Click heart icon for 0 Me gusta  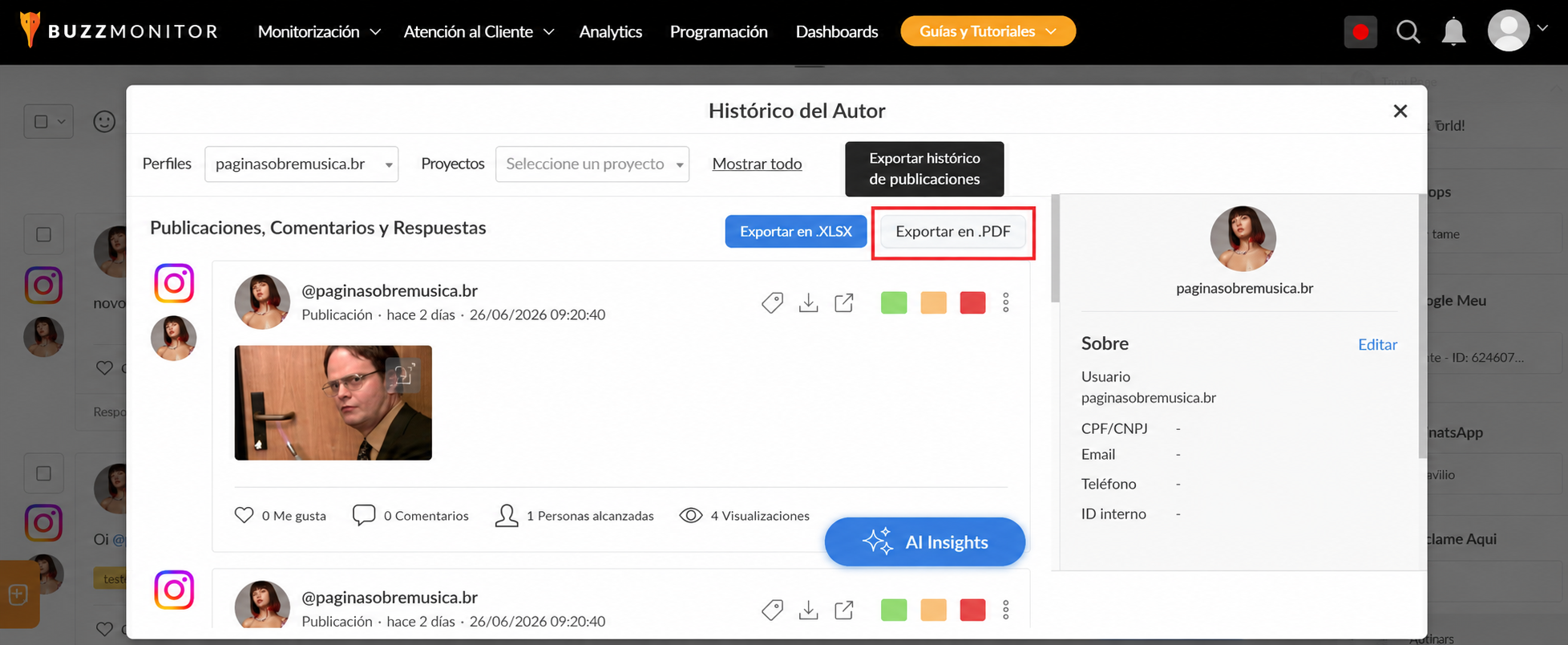coord(244,515)
